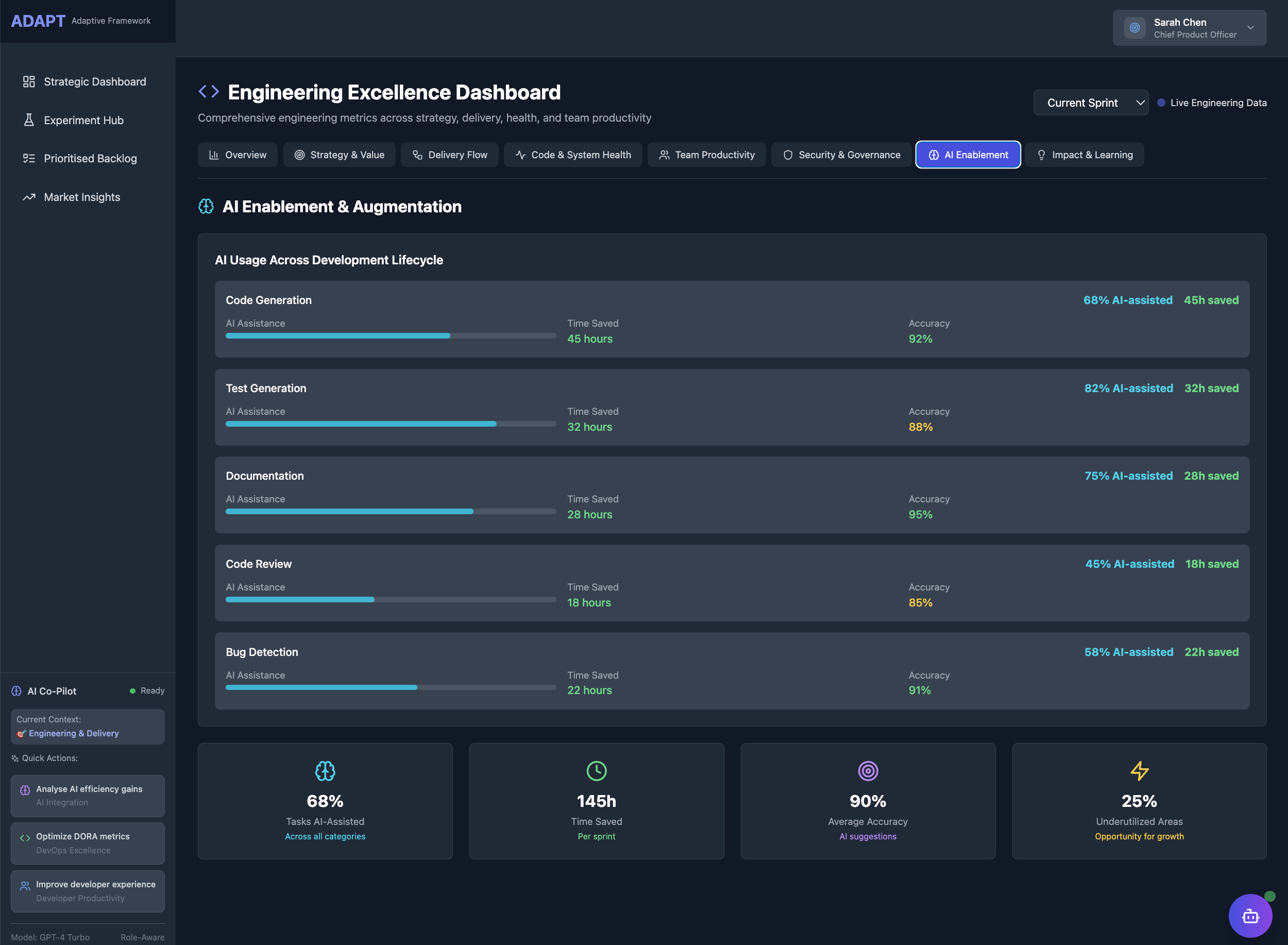Expand the Sarah Chen profile menu
Viewport: 1288px width, 945px height.
pos(1250,28)
